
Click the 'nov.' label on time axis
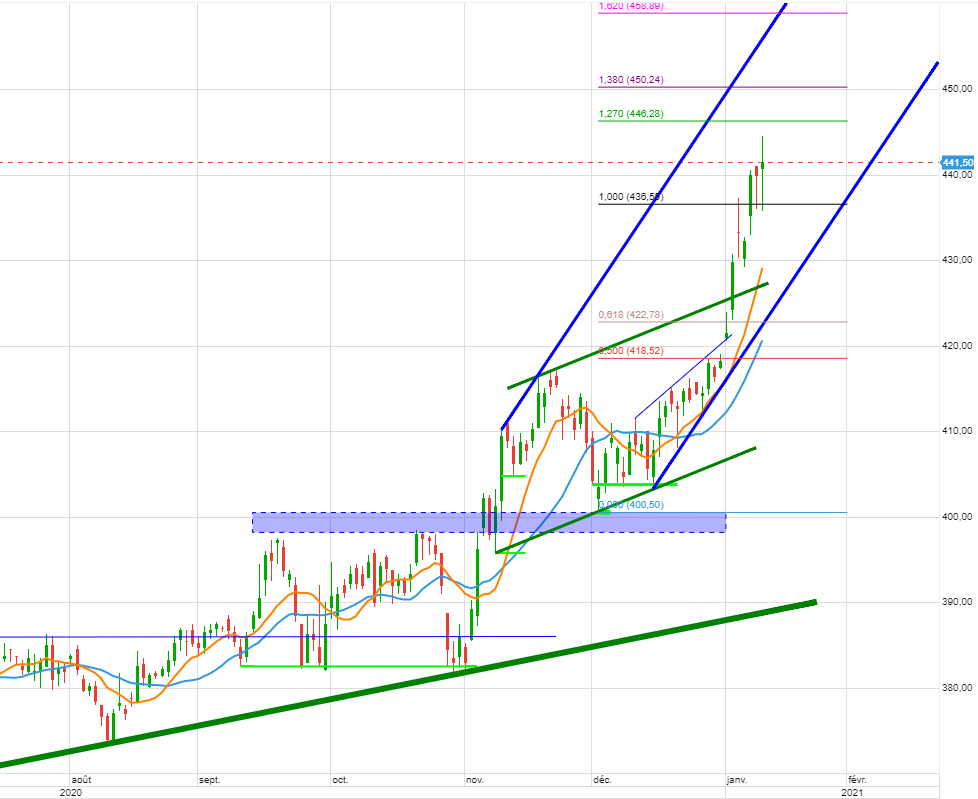pos(475,778)
